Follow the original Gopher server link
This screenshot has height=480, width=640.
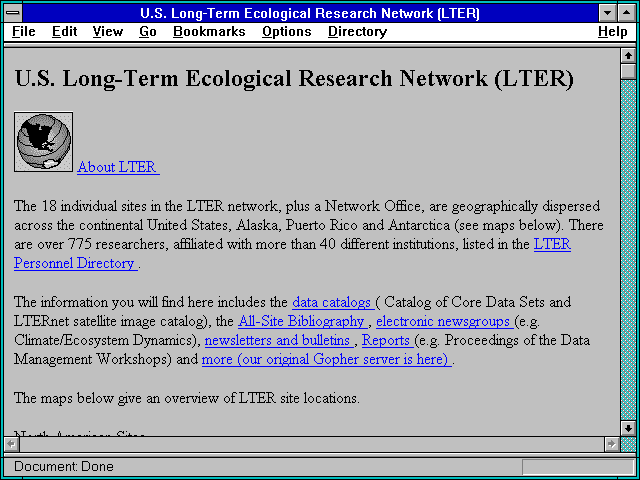point(327,360)
